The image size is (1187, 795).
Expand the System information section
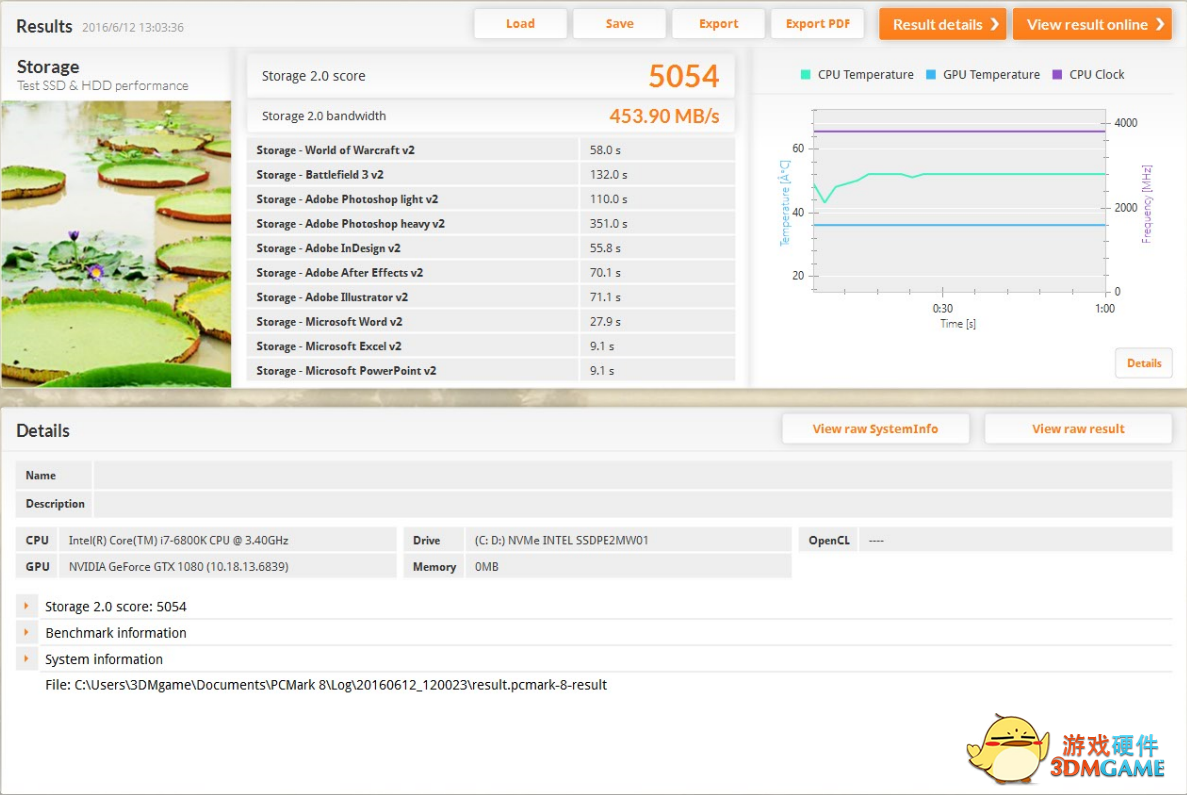[x=26, y=659]
